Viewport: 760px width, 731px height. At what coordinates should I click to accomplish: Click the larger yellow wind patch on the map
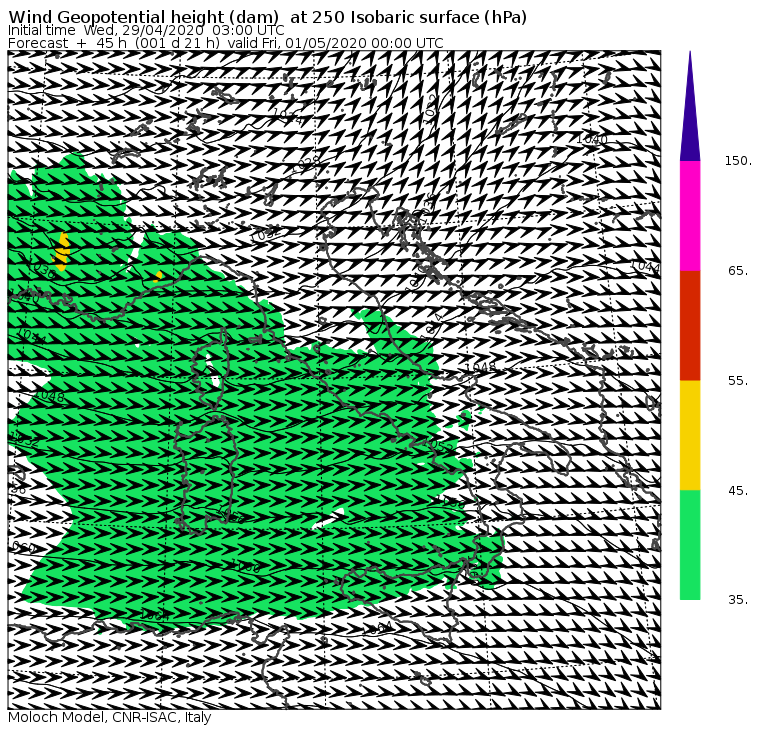coord(62,251)
